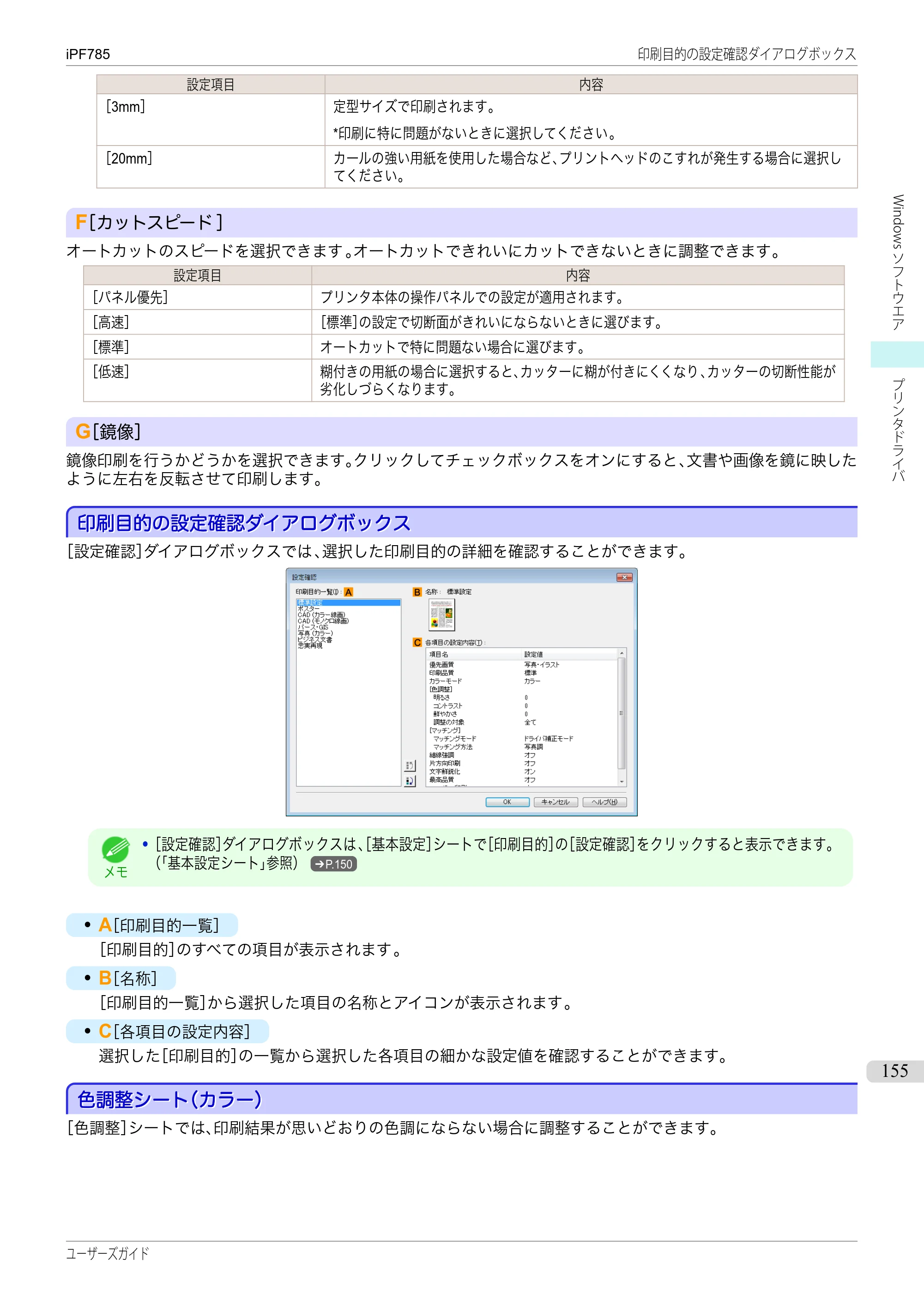Click the 細線強調 row in settings table
This screenshot has height=1307, width=924.
pyautogui.click(x=522, y=755)
